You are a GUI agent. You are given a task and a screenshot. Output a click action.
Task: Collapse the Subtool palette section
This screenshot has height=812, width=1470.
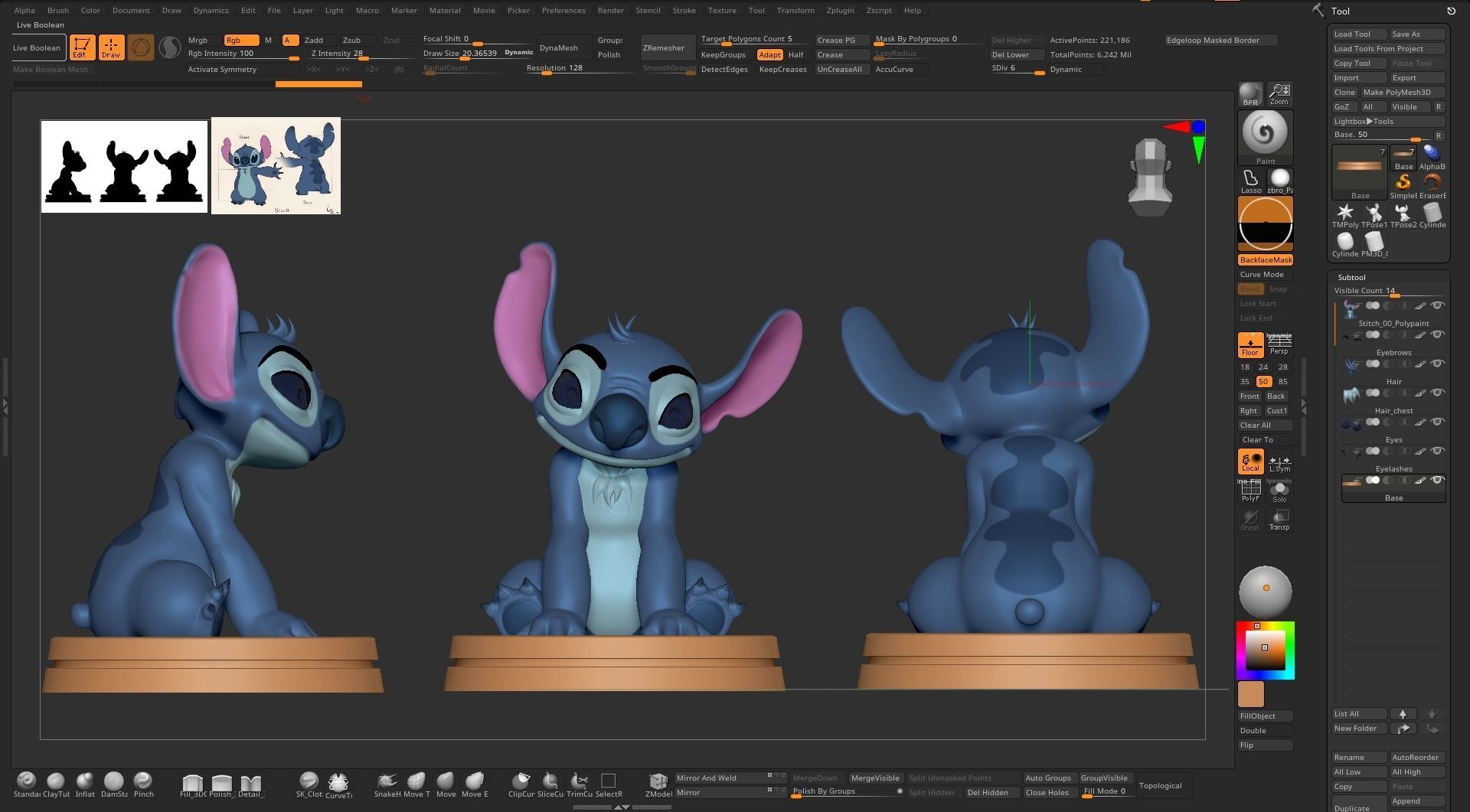[x=1351, y=277]
